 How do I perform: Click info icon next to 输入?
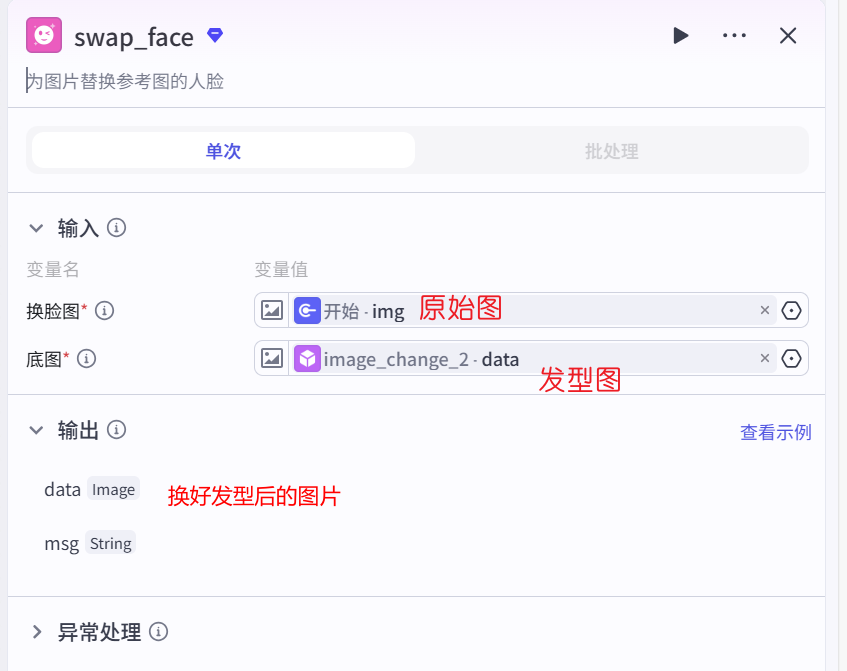tap(117, 228)
